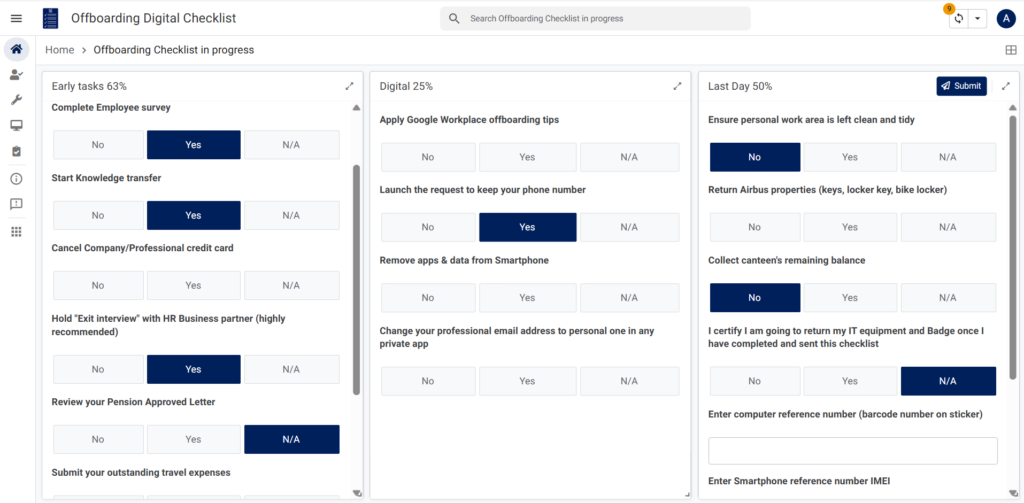The height and width of the screenshot is (503, 1024).
Task: Click the Offboarding Digital Checklist title
Action: click(153, 18)
